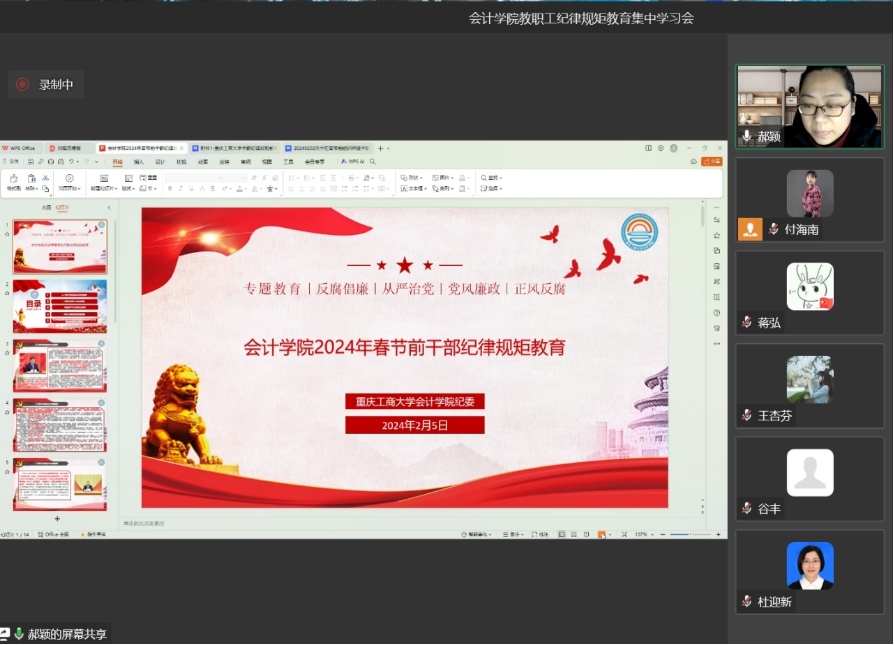Image resolution: width=894 pixels, height=645 pixels.
Task: Click the 录制中 recording indicator
Action: point(45,85)
